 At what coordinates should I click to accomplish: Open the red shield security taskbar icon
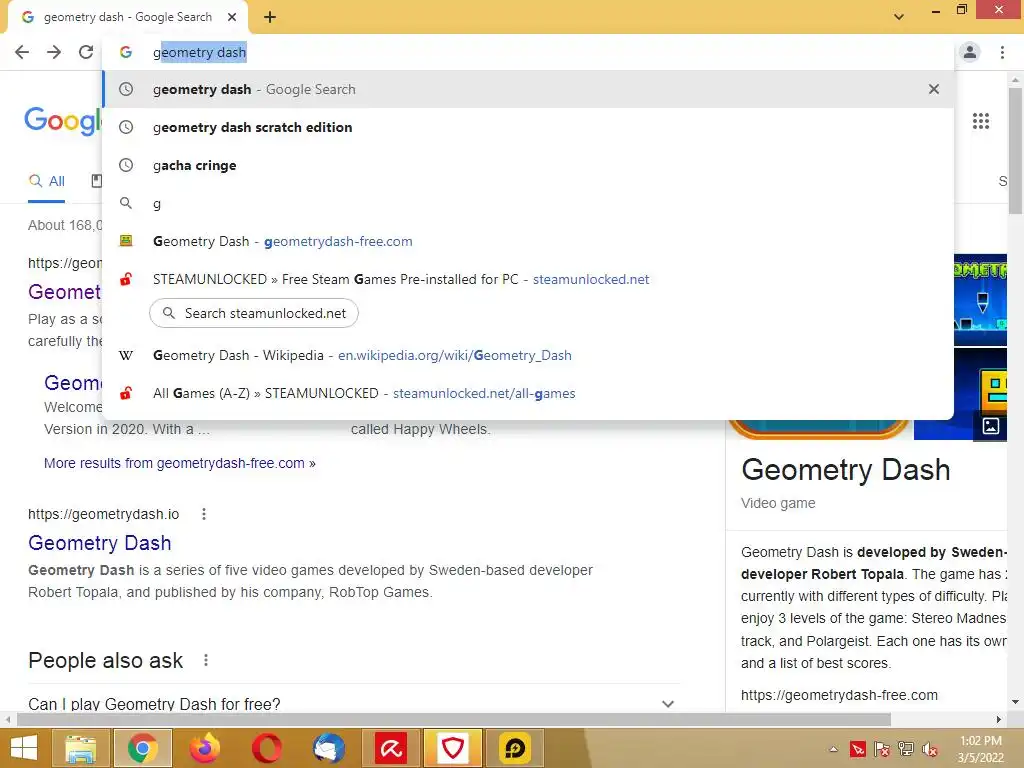tap(453, 748)
